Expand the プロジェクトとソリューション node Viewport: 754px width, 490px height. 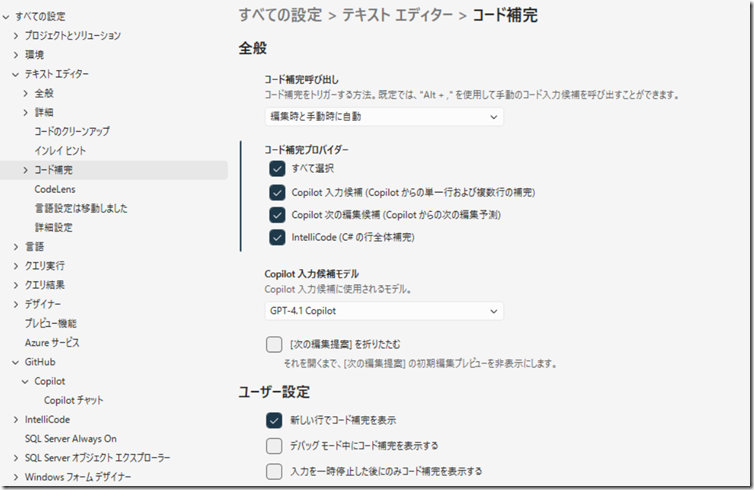tap(16, 36)
